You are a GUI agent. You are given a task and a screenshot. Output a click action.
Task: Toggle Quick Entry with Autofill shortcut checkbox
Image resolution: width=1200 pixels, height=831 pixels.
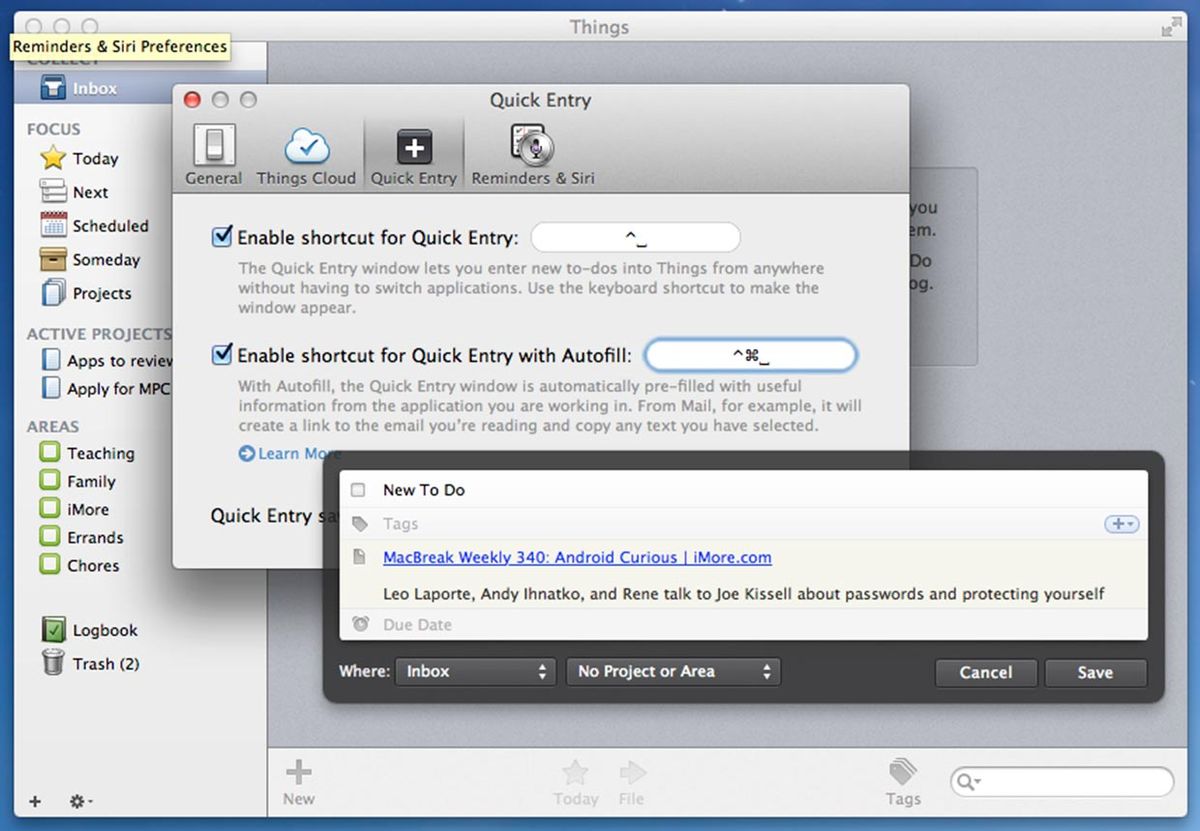click(x=222, y=354)
